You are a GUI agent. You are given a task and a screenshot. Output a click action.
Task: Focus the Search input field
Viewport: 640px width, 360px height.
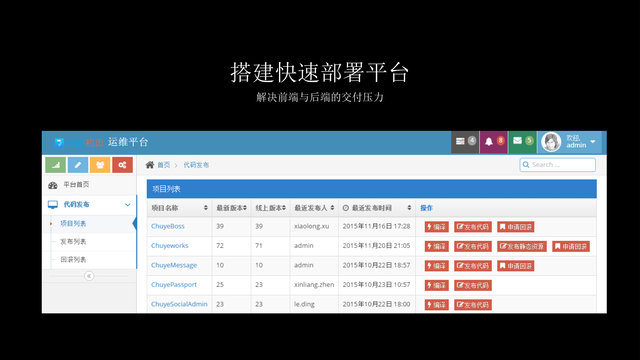(x=558, y=164)
